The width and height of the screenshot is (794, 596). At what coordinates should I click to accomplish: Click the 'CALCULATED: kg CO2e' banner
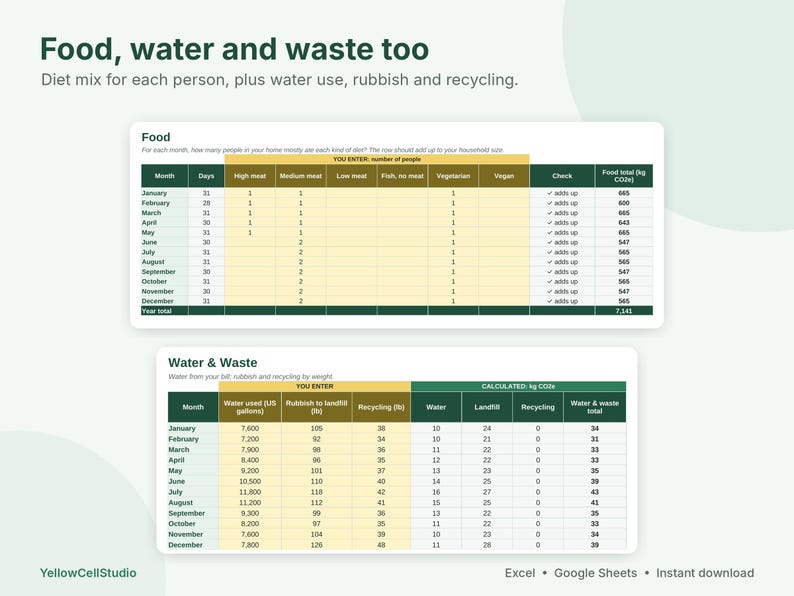pos(518,386)
